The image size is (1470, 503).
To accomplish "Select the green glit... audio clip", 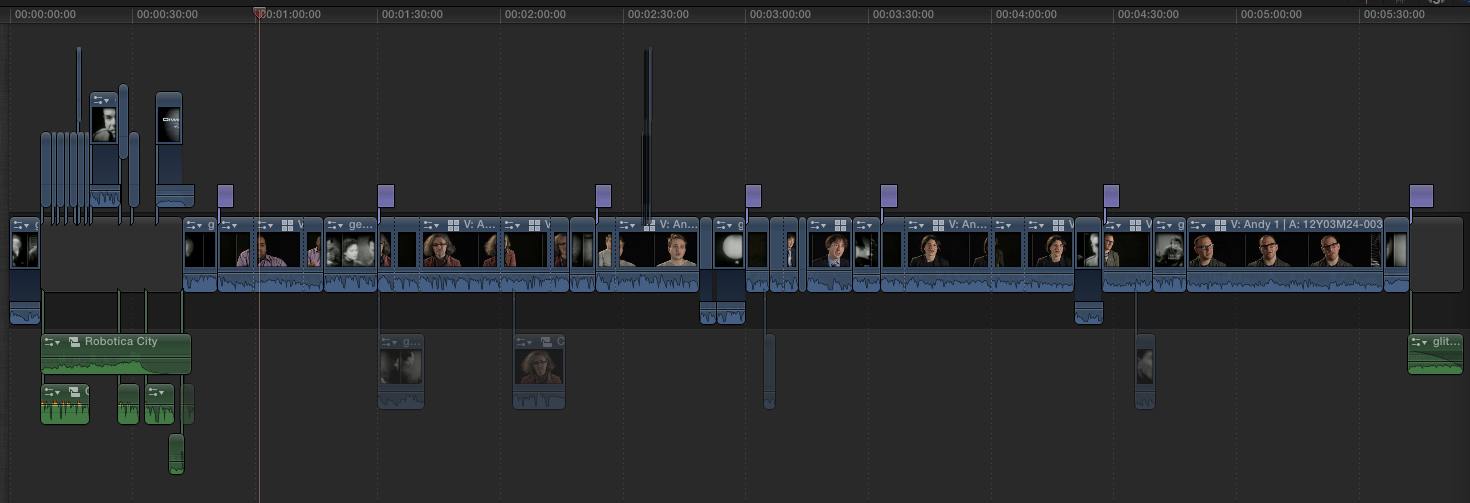I will coord(1435,354).
